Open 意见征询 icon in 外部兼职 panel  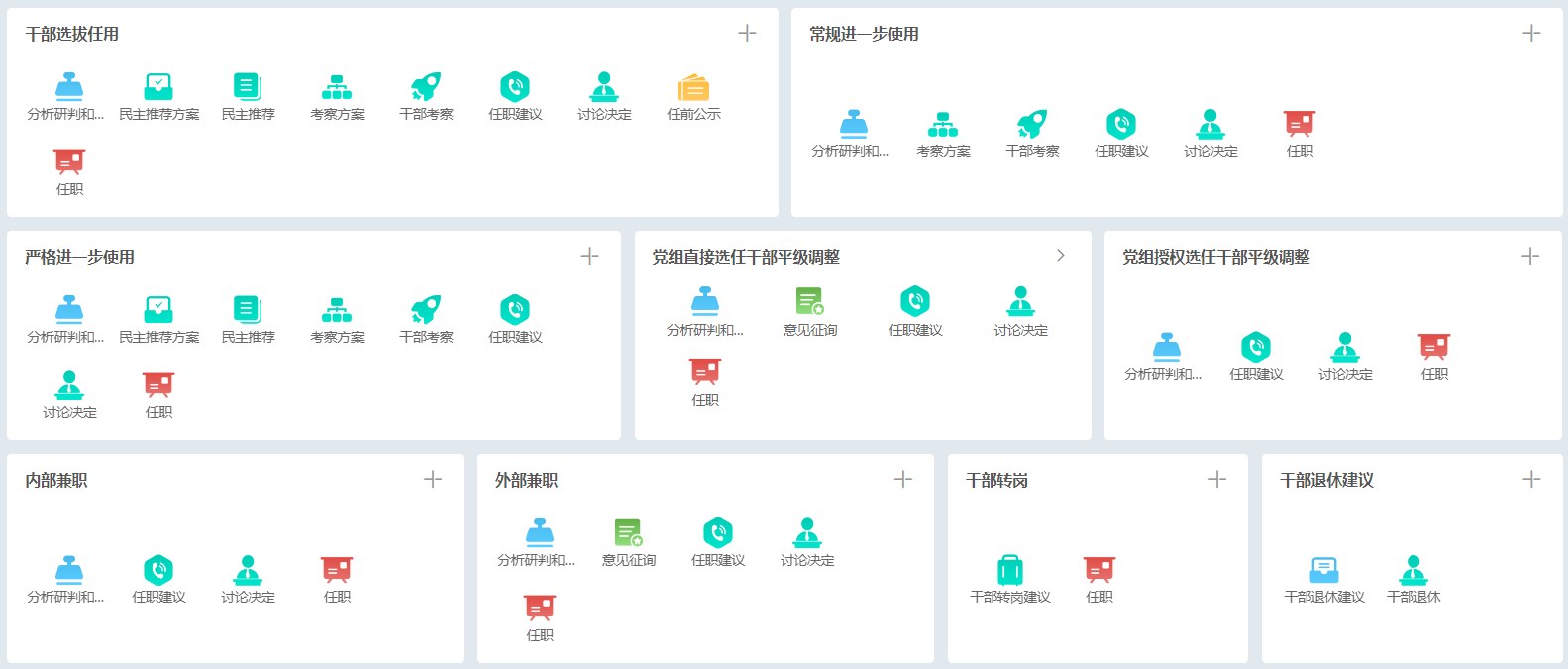tap(629, 533)
